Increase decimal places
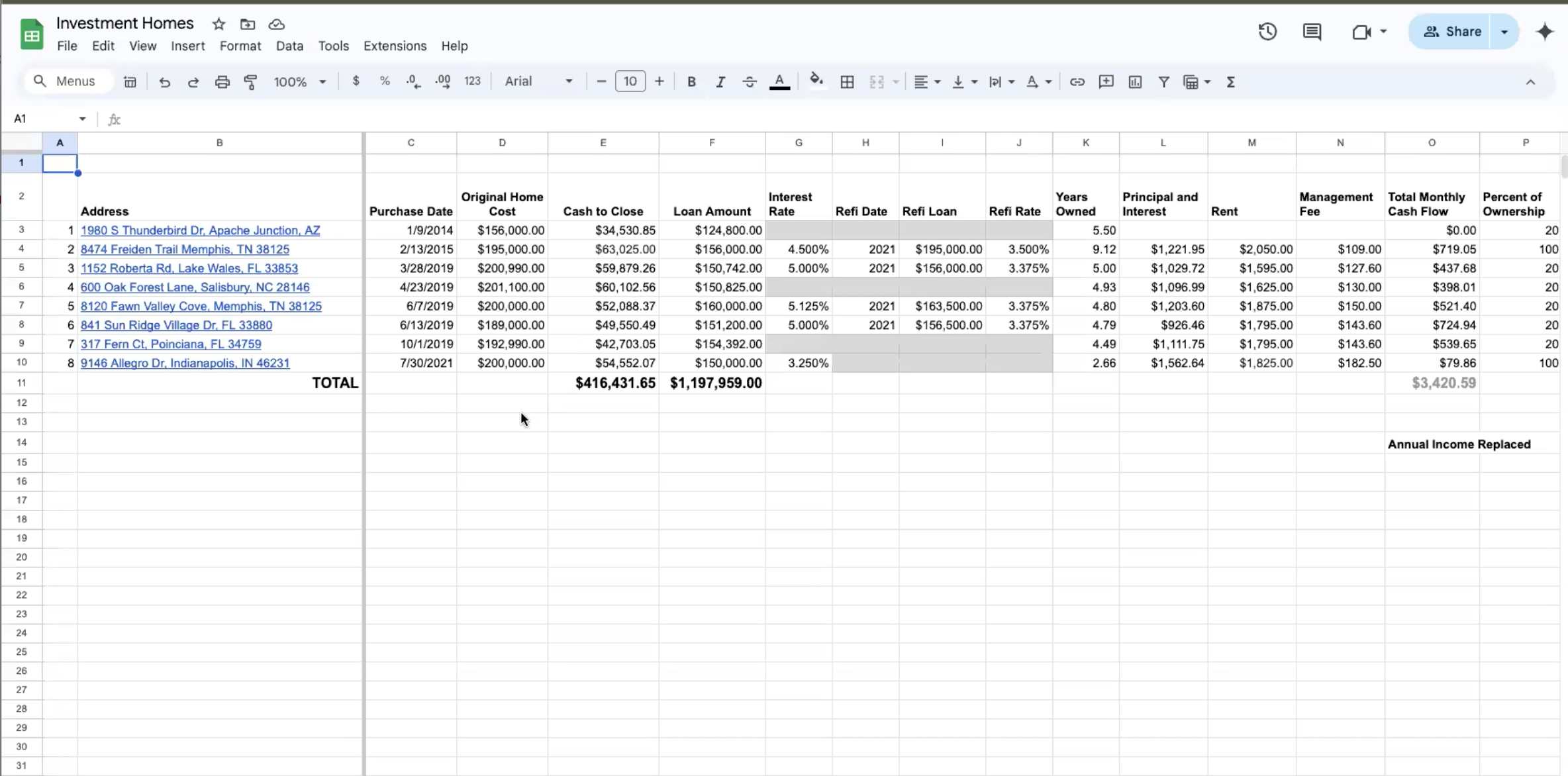 [443, 81]
